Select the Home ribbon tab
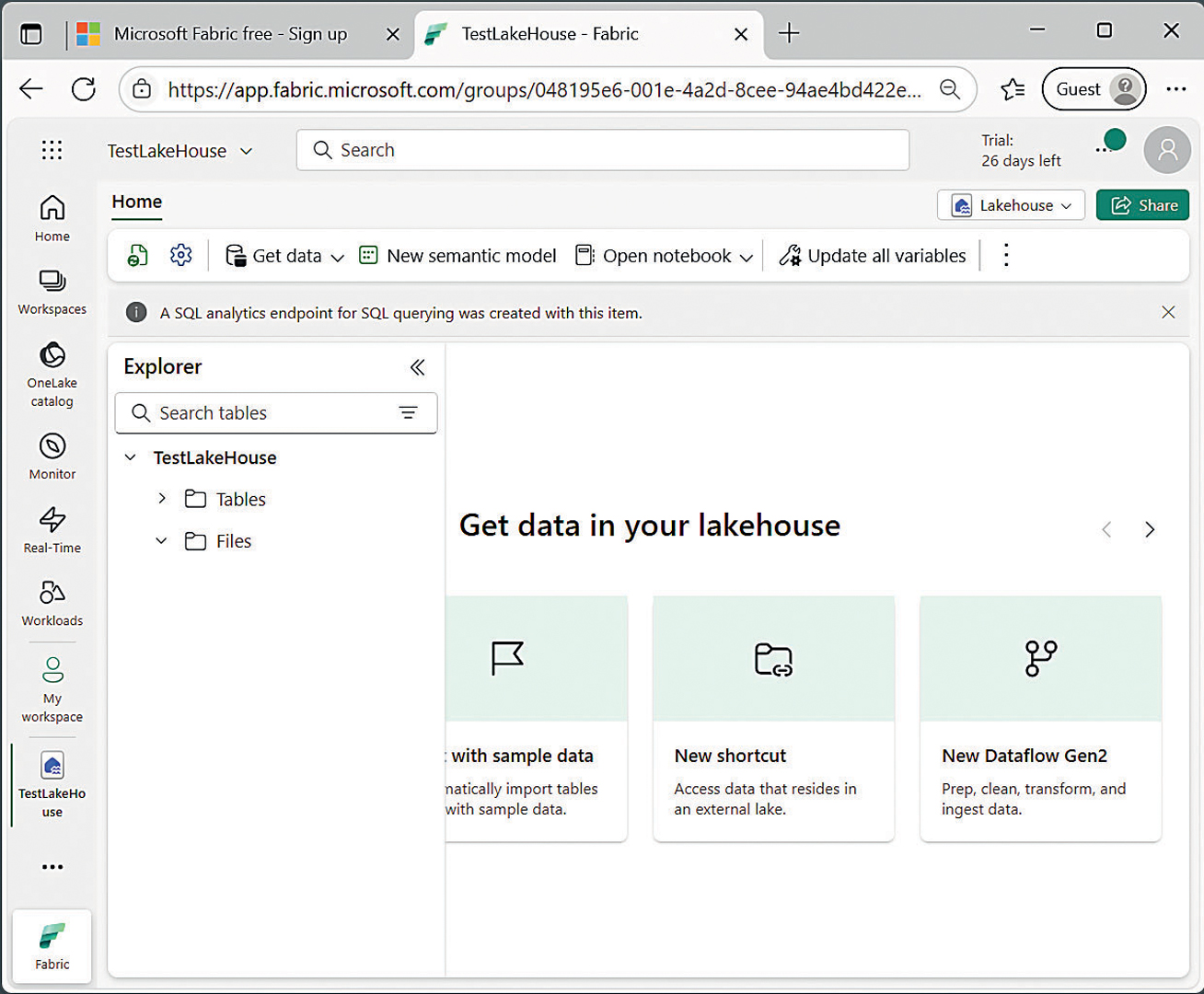The width and height of the screenshot is (1204, 994). click(137, 202)
